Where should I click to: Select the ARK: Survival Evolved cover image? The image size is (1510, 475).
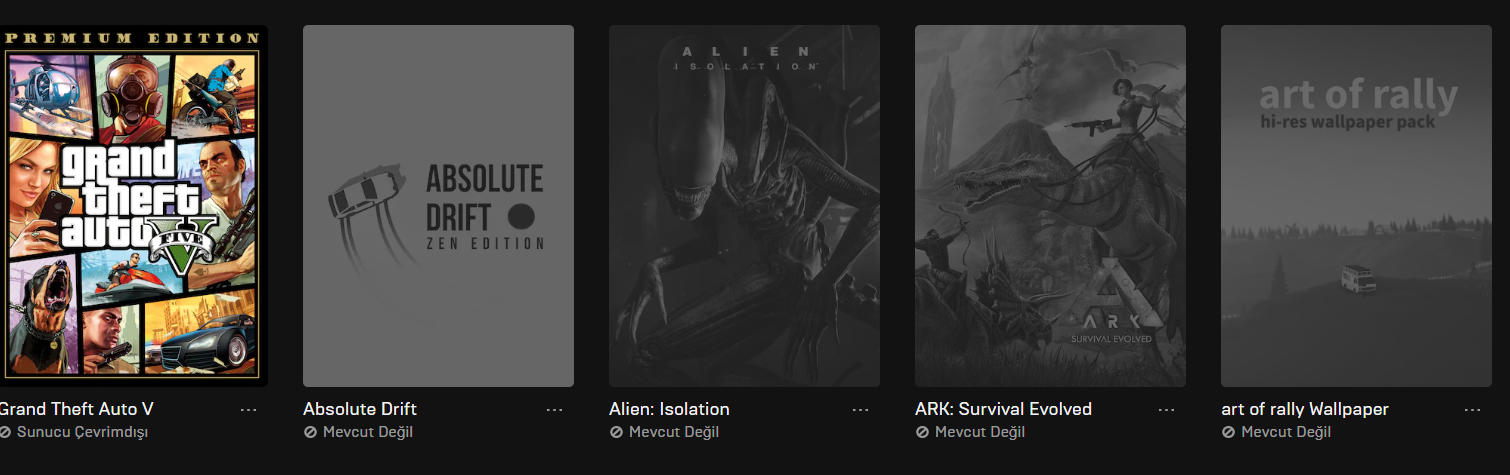coord(1050,206)
